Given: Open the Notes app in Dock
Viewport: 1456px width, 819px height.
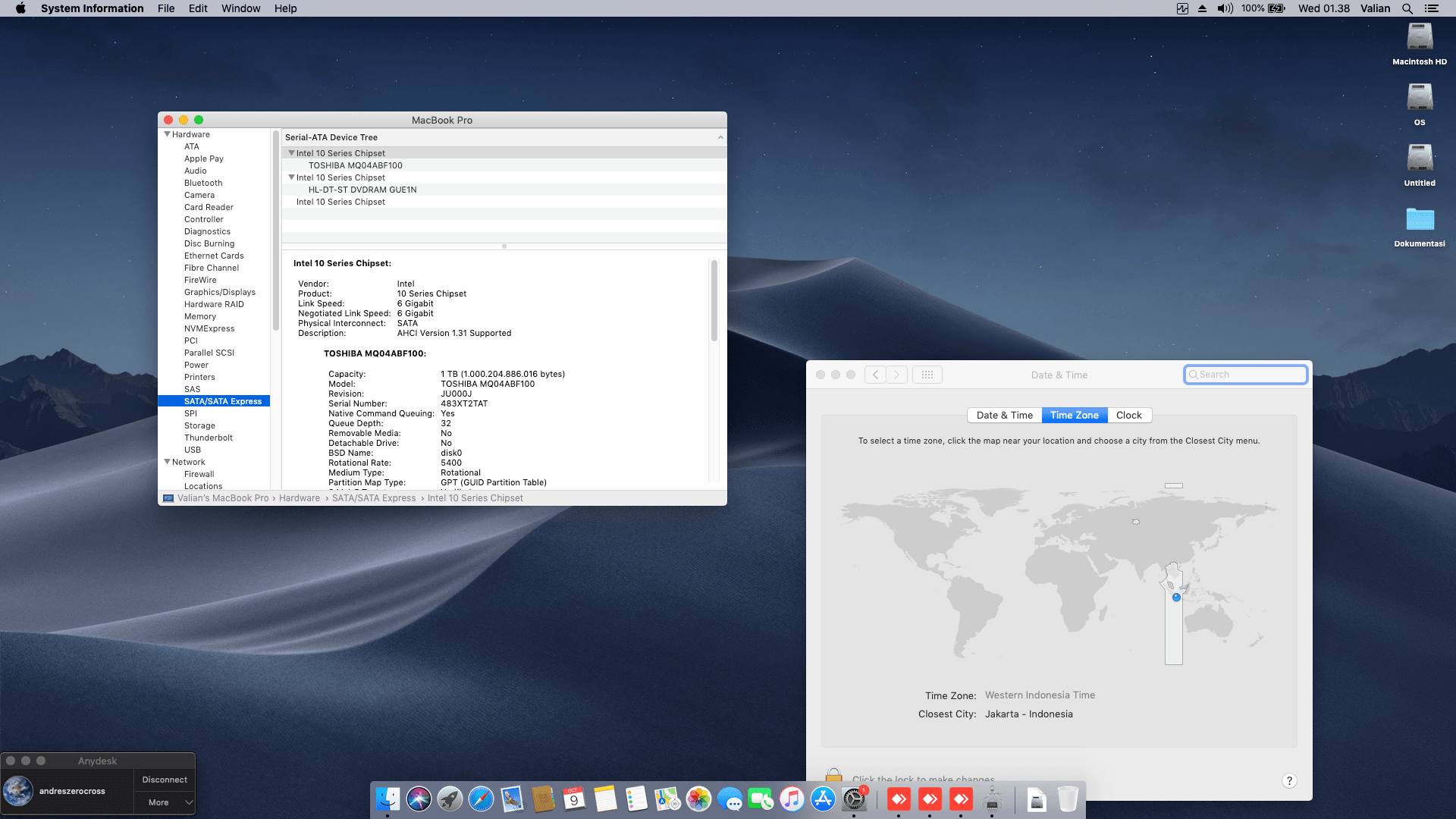Looking at the screenshot, I should [x=605, y=799].
